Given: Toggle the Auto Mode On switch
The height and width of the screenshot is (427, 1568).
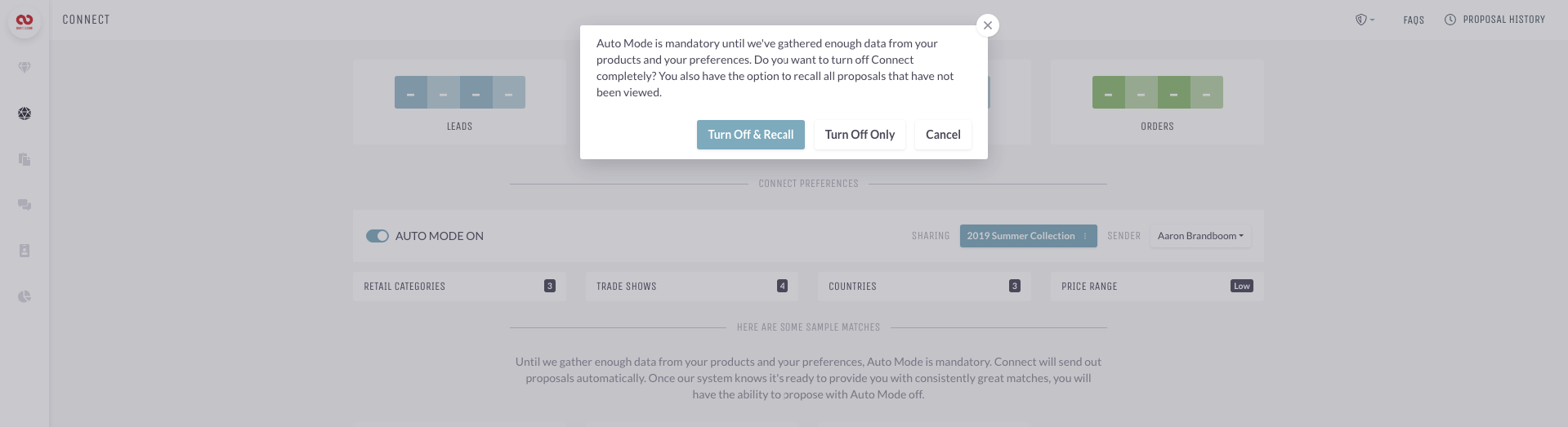Looking at the screenshot, I should pos(377,236).
